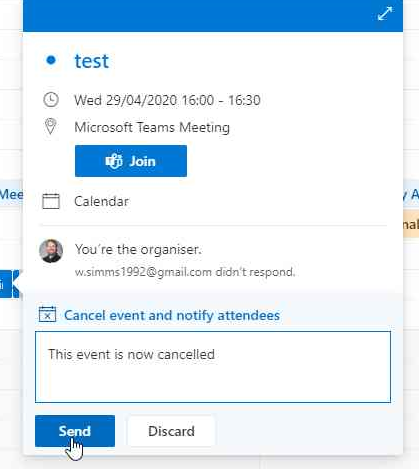Click the clock icon next to the date
Screen dimensions: 419x469
click(x=51, y=100)
